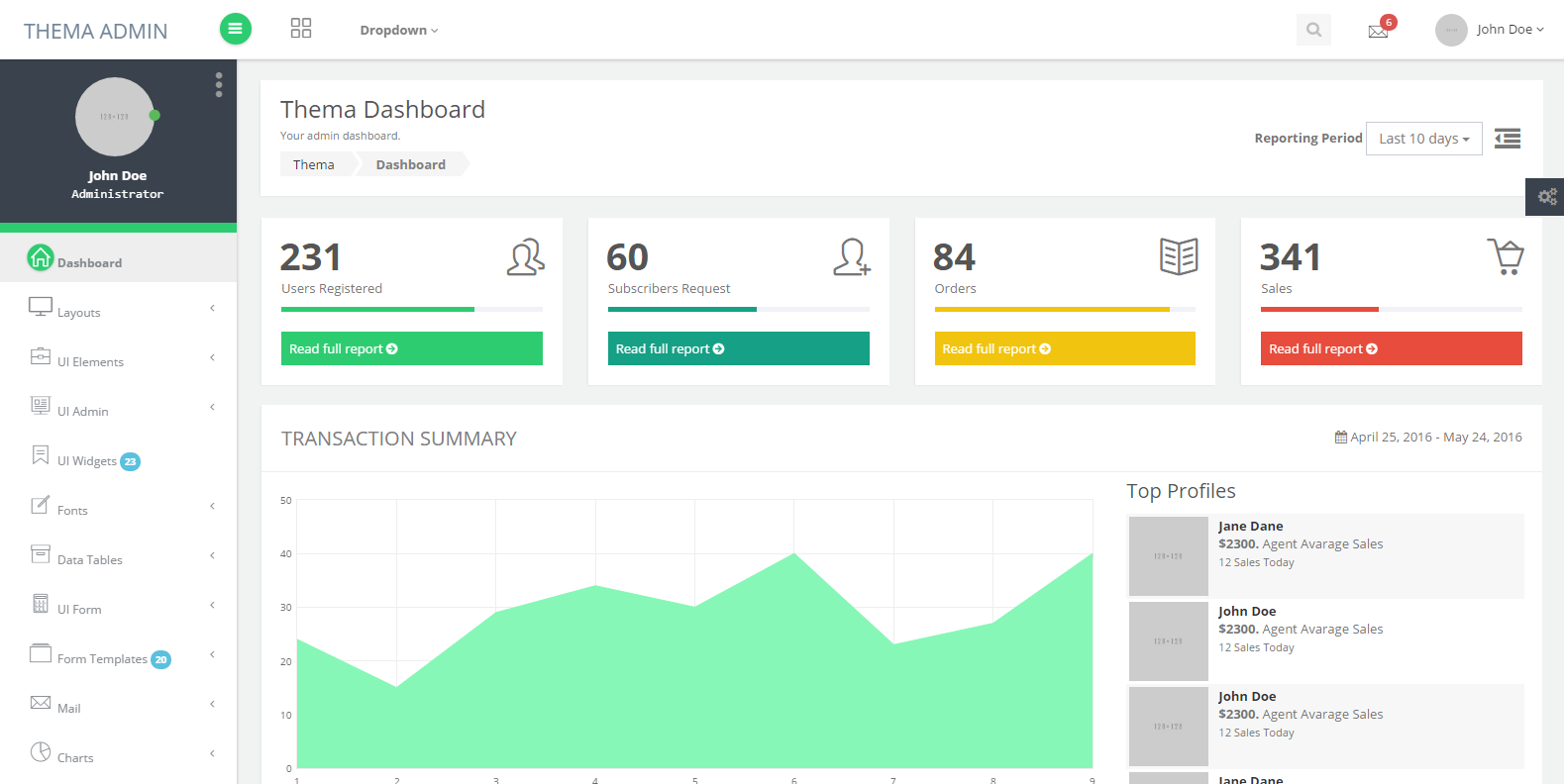Expand the Layouts sidebar submenu

click(79, 312)
